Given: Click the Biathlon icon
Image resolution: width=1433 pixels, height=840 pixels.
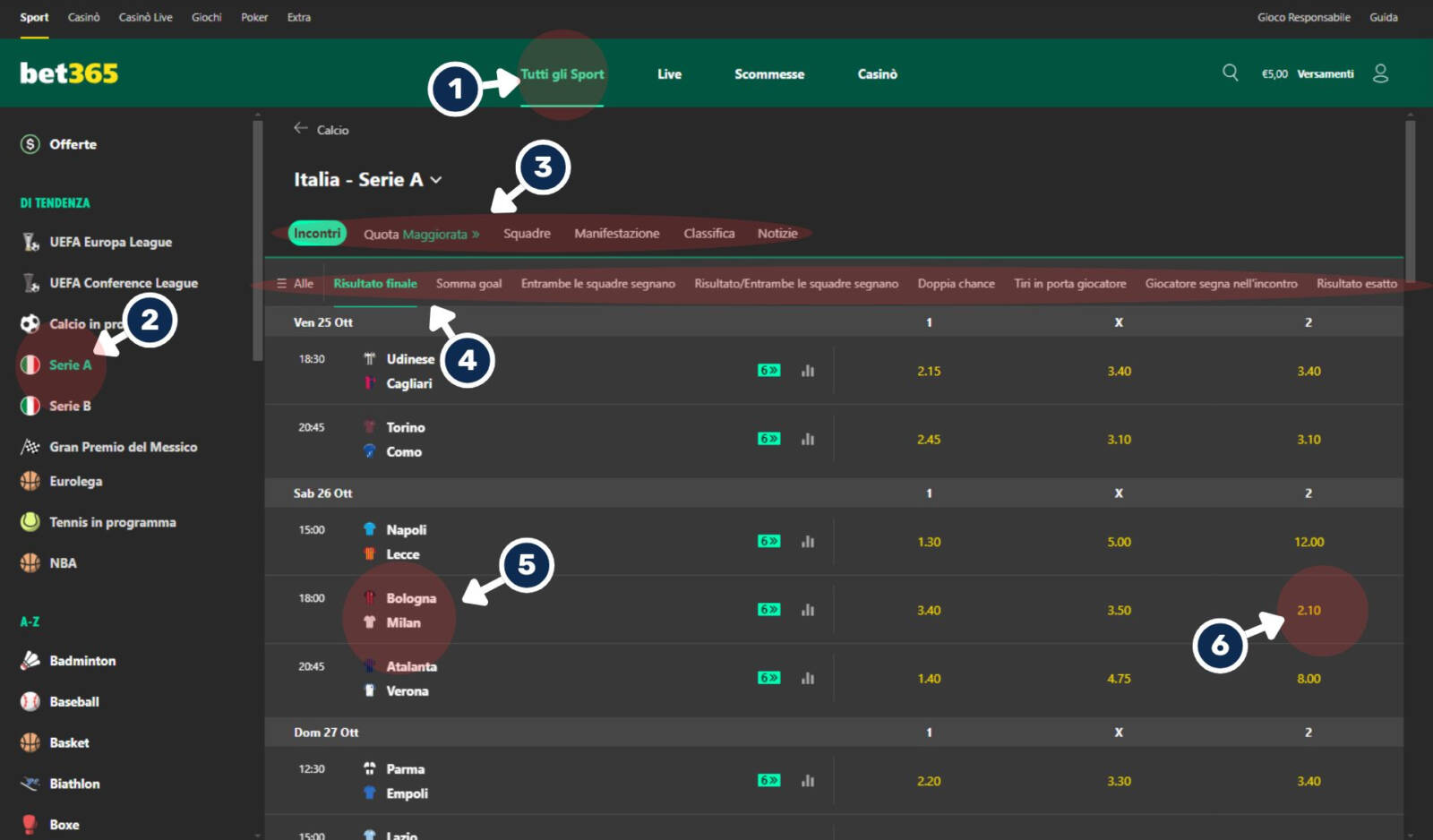Looking at the screenshot, I should pyautogui.click(x=30, y=784).
